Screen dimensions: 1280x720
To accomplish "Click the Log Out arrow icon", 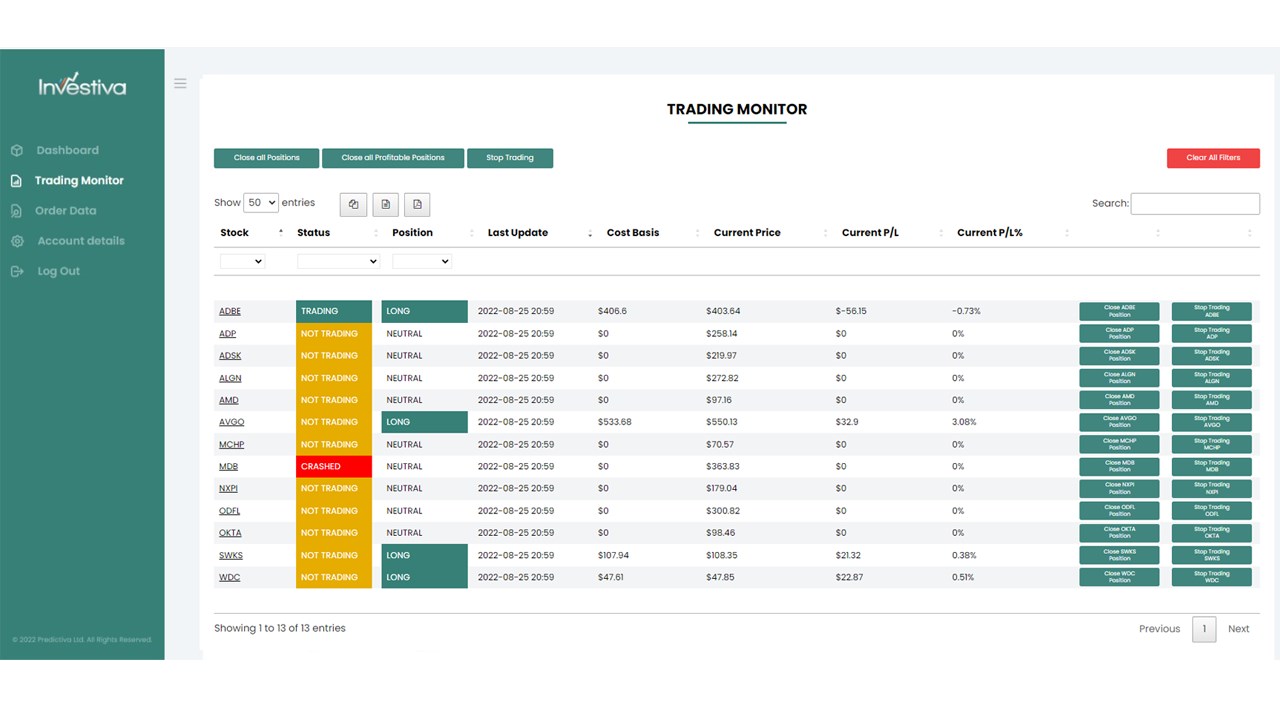I will click(x=17, y=271).
